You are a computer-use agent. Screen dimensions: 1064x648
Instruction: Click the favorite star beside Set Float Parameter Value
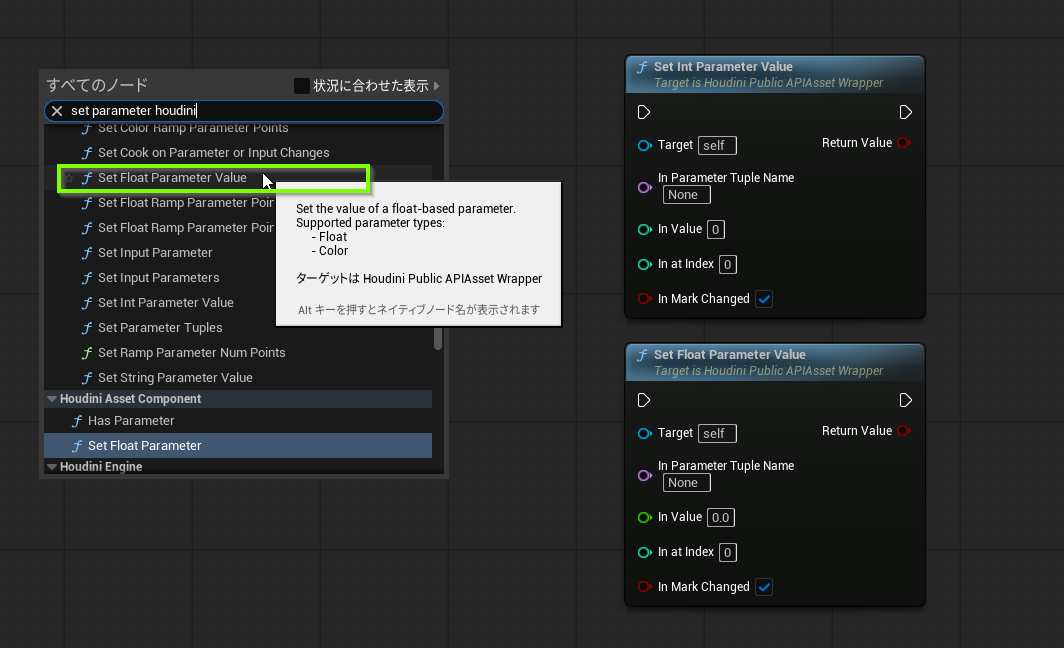coord(69,178)
